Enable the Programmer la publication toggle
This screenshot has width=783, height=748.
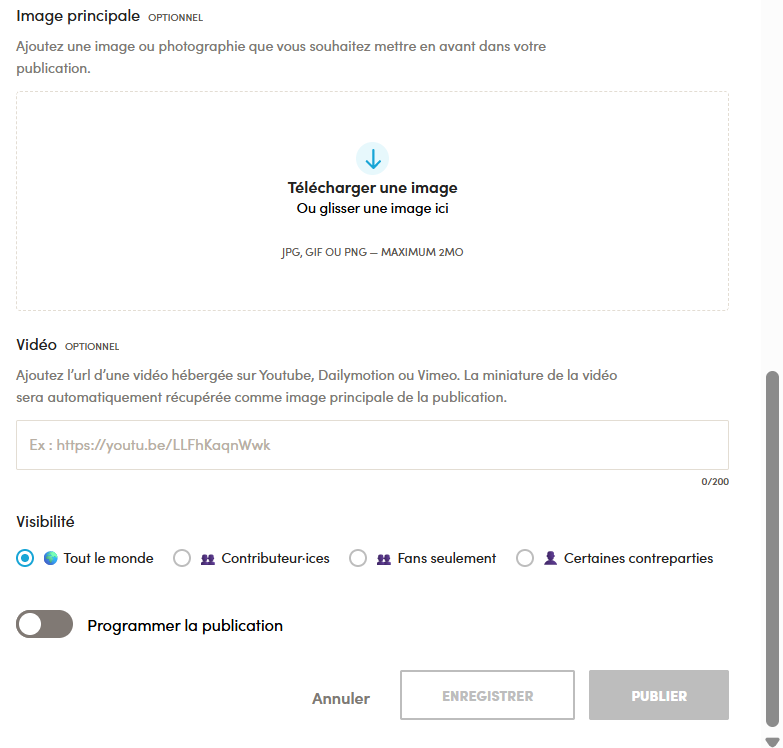point(44,624)
